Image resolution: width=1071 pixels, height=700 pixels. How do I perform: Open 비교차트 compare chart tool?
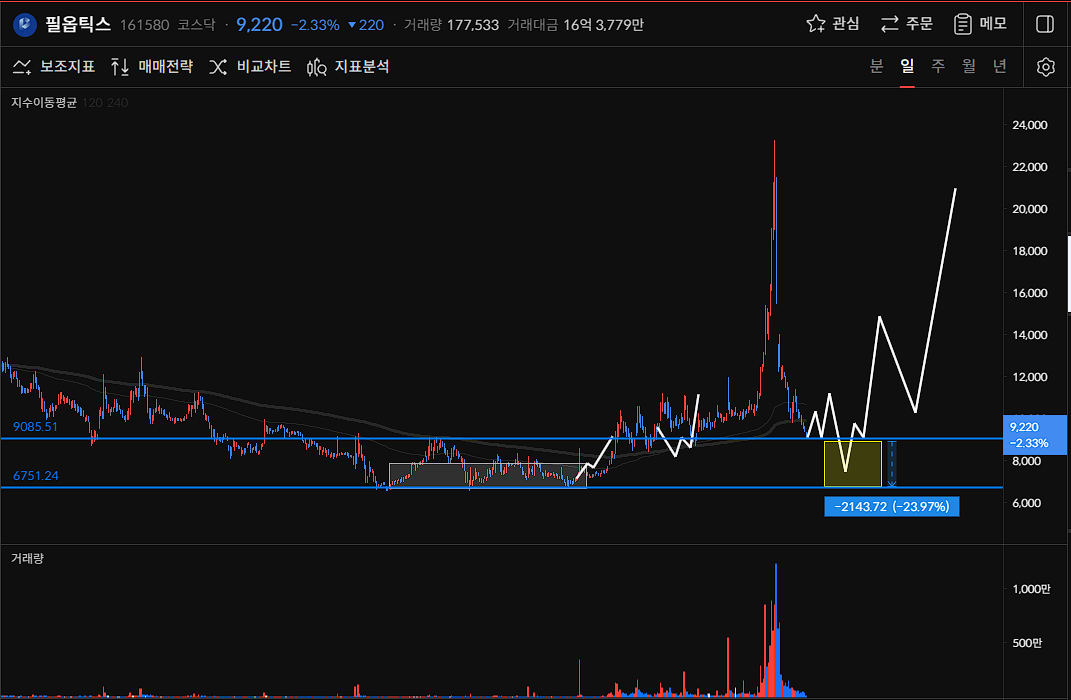point(250,67)
